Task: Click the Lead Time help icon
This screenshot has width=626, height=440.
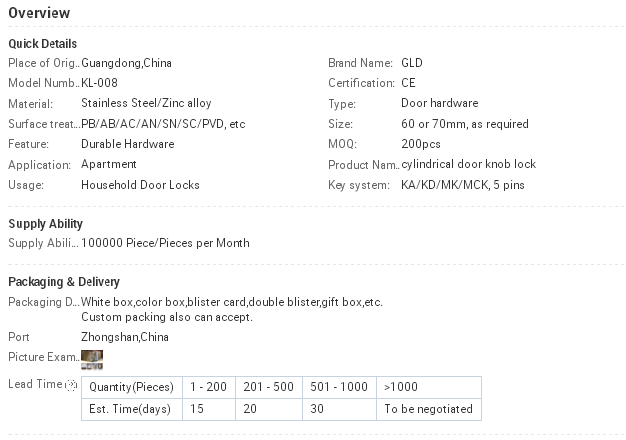Action: pos(71,385)
